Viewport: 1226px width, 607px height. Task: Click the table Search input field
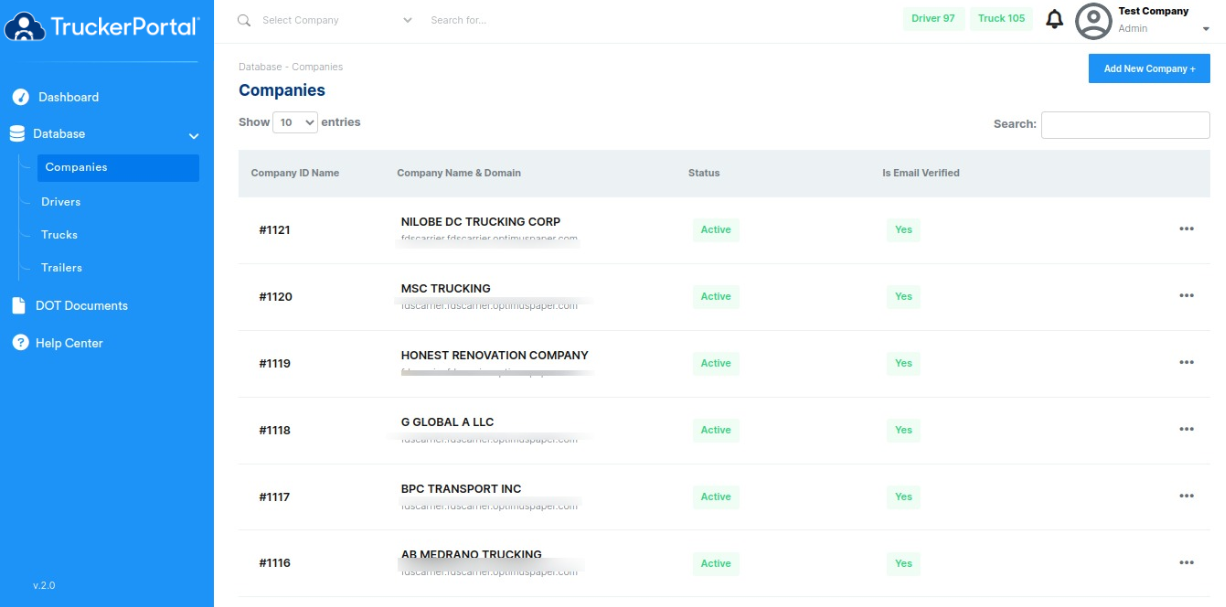pyautogui.click(x=1125, y=125)
